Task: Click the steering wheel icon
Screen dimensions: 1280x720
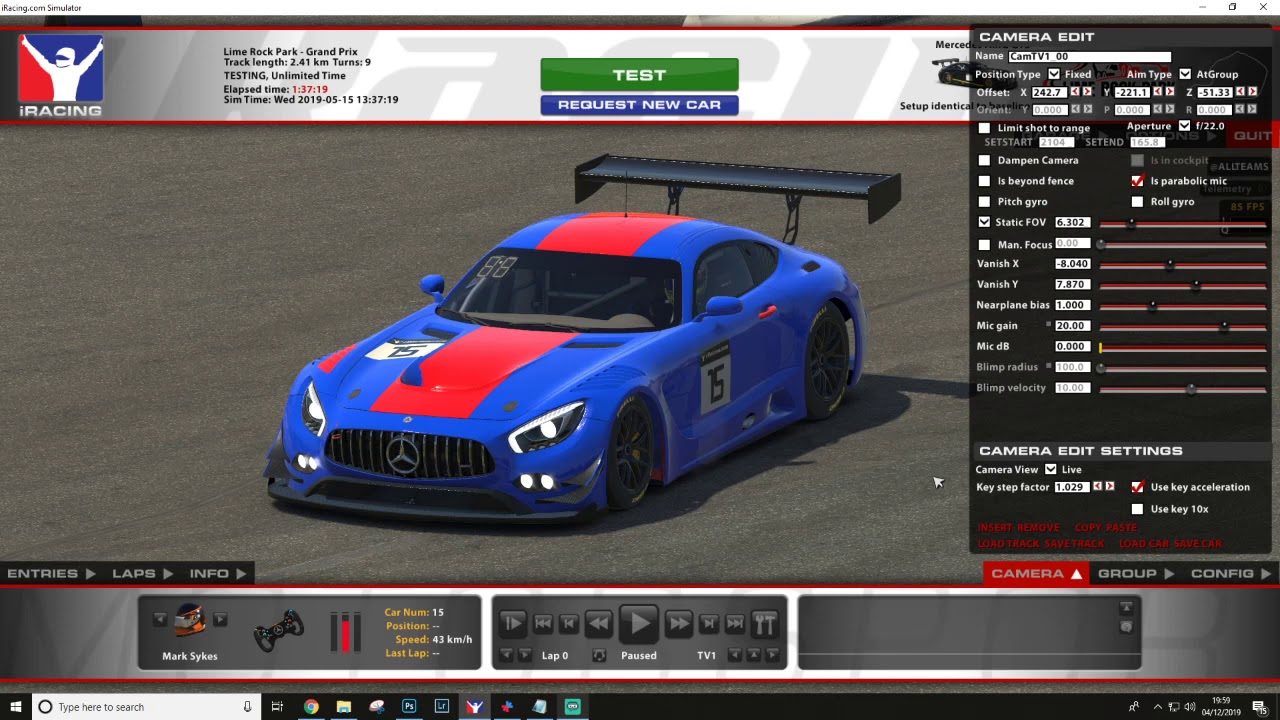Action: (278, 631)
